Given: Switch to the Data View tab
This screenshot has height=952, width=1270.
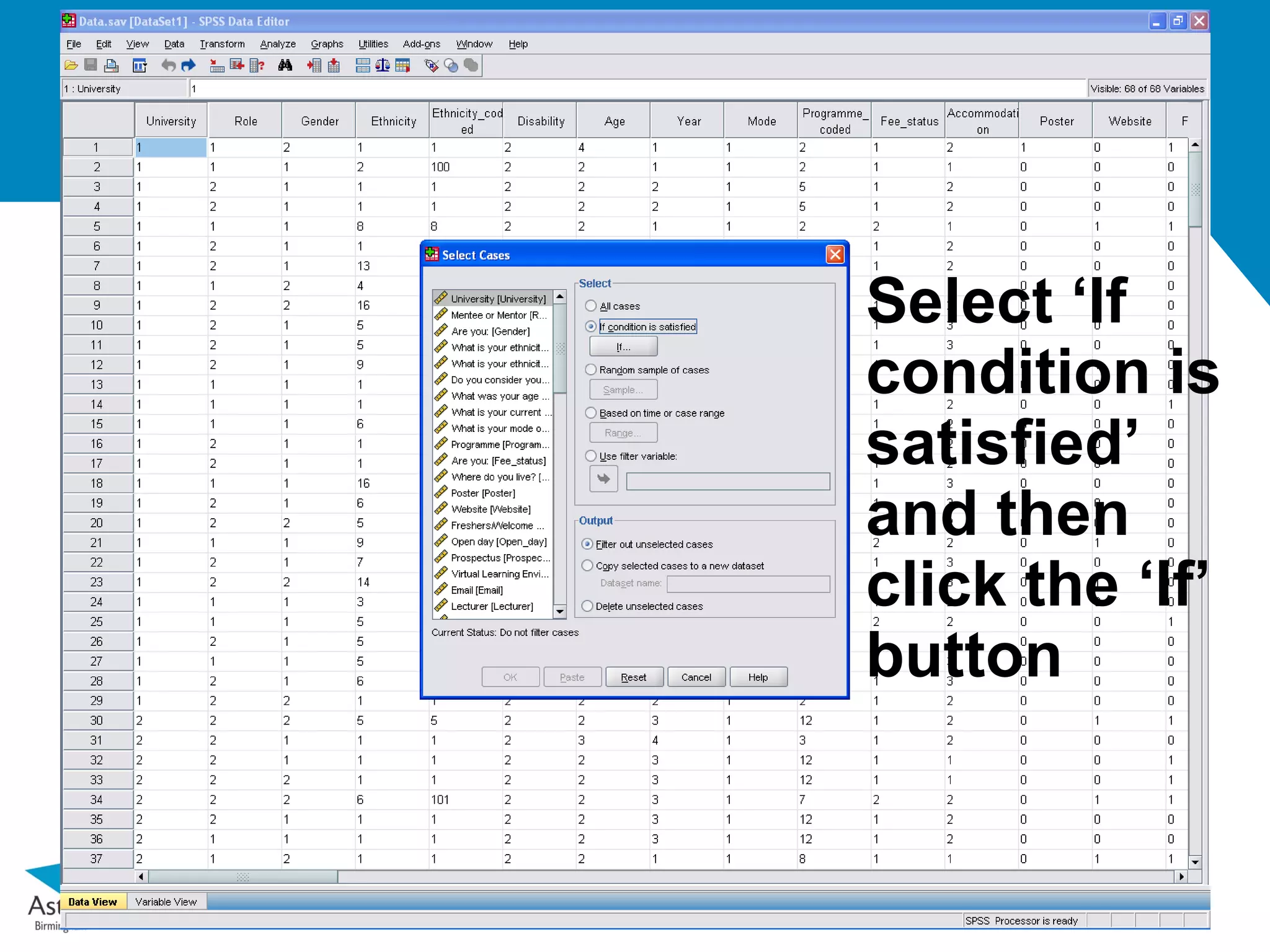Looking at the screenshot, I should tap(92, 902).
